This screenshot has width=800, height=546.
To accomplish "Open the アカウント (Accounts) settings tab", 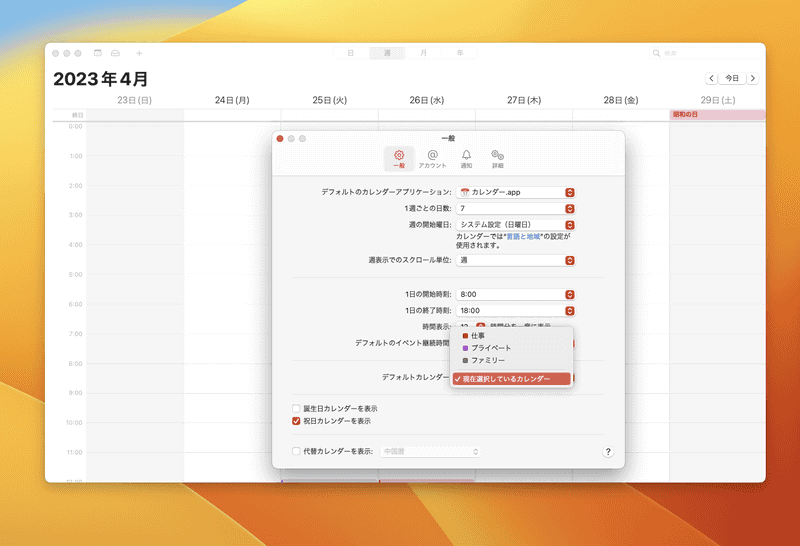I will 432,159.
